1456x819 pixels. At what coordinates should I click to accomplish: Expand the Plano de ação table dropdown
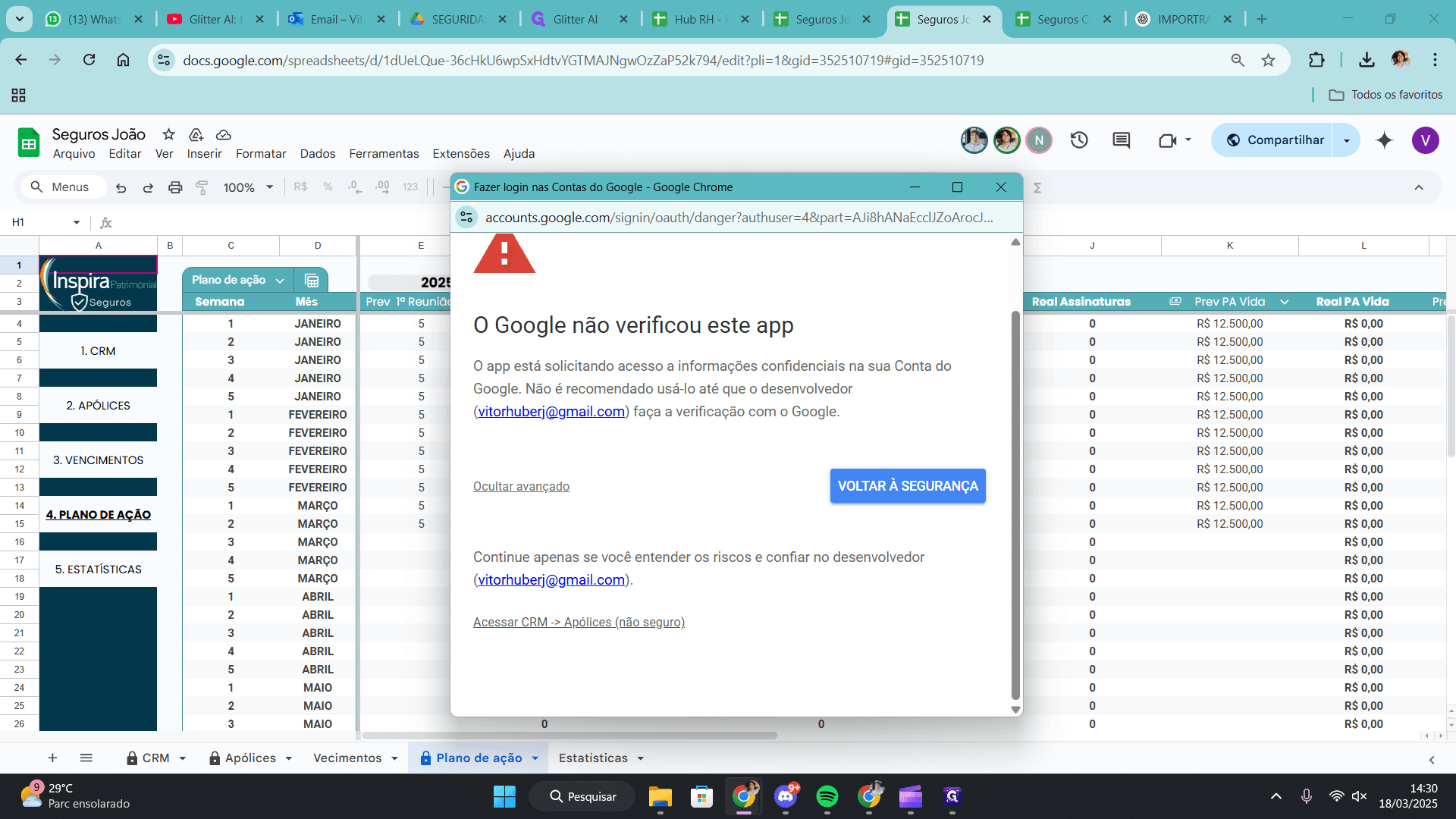point(280,281)
